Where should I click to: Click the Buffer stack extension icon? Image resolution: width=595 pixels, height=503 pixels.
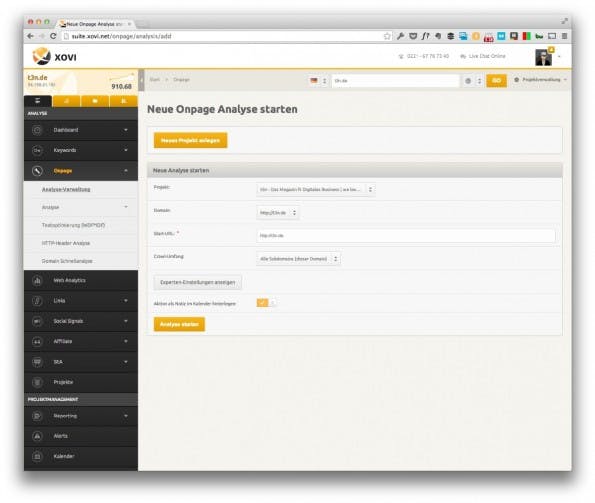coord(450,36)
